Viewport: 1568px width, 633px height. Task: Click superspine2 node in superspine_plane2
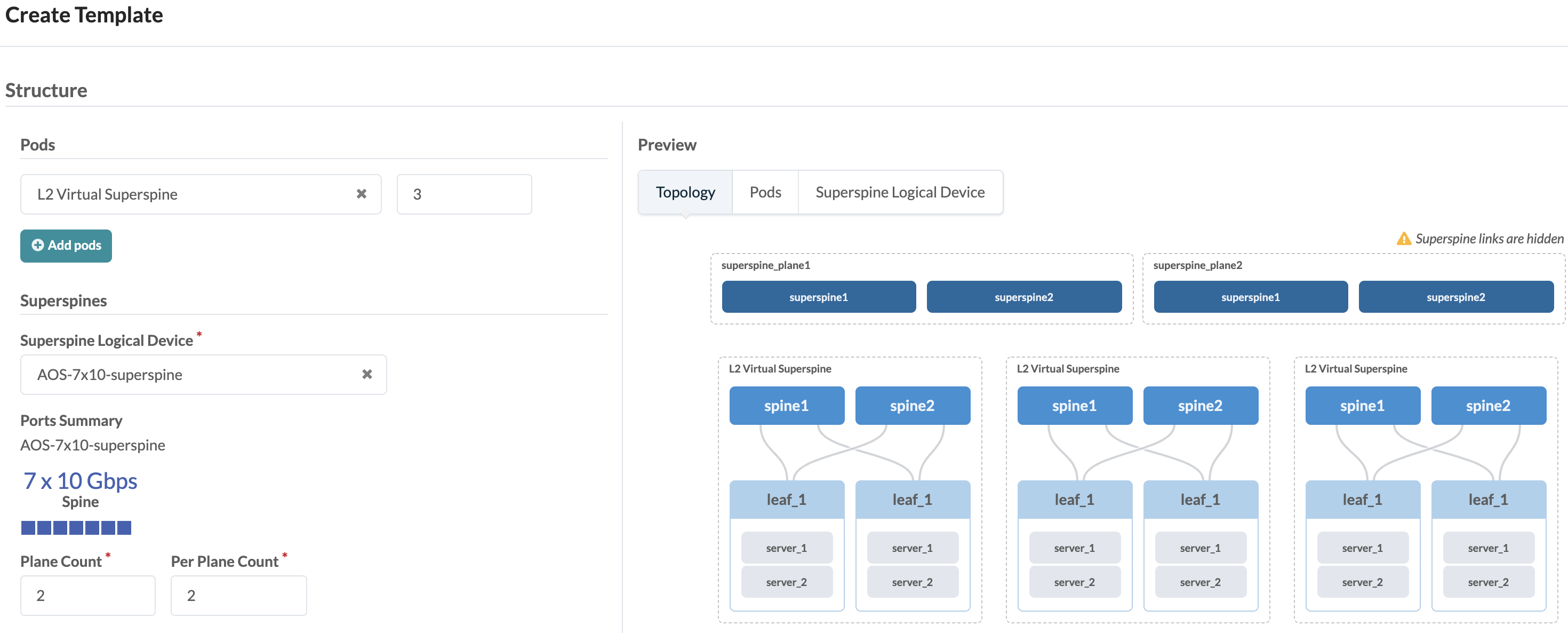pyautogui.click(x=1455, y=297)
